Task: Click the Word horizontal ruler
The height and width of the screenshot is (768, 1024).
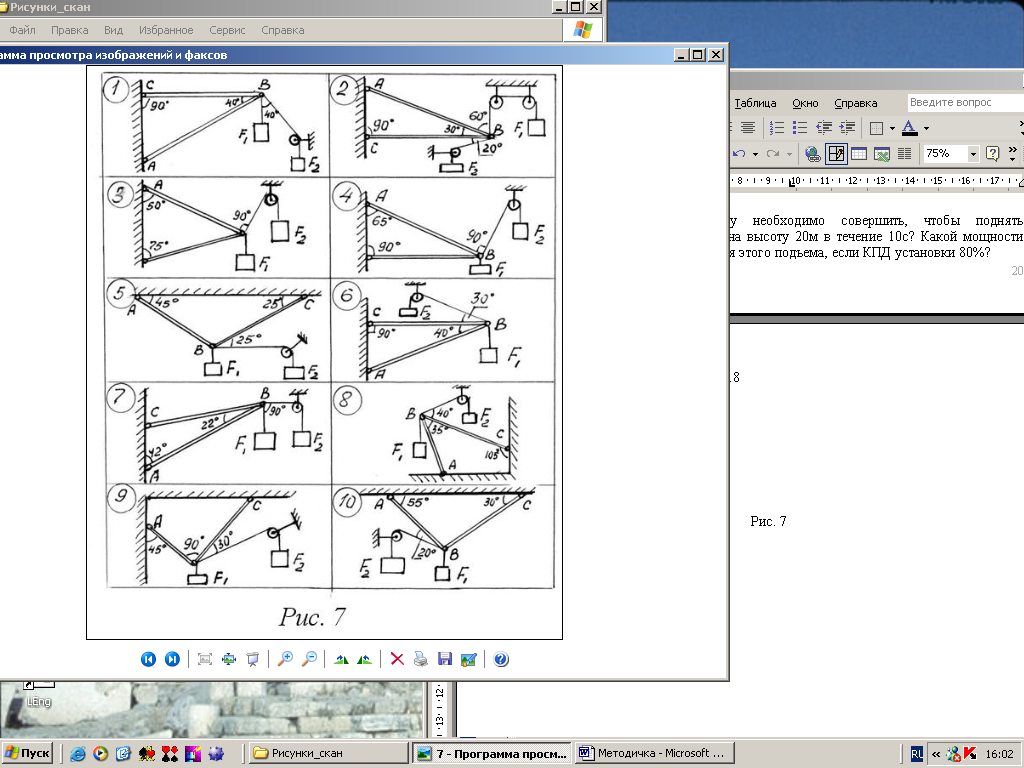Action: [x=876, y=180]
